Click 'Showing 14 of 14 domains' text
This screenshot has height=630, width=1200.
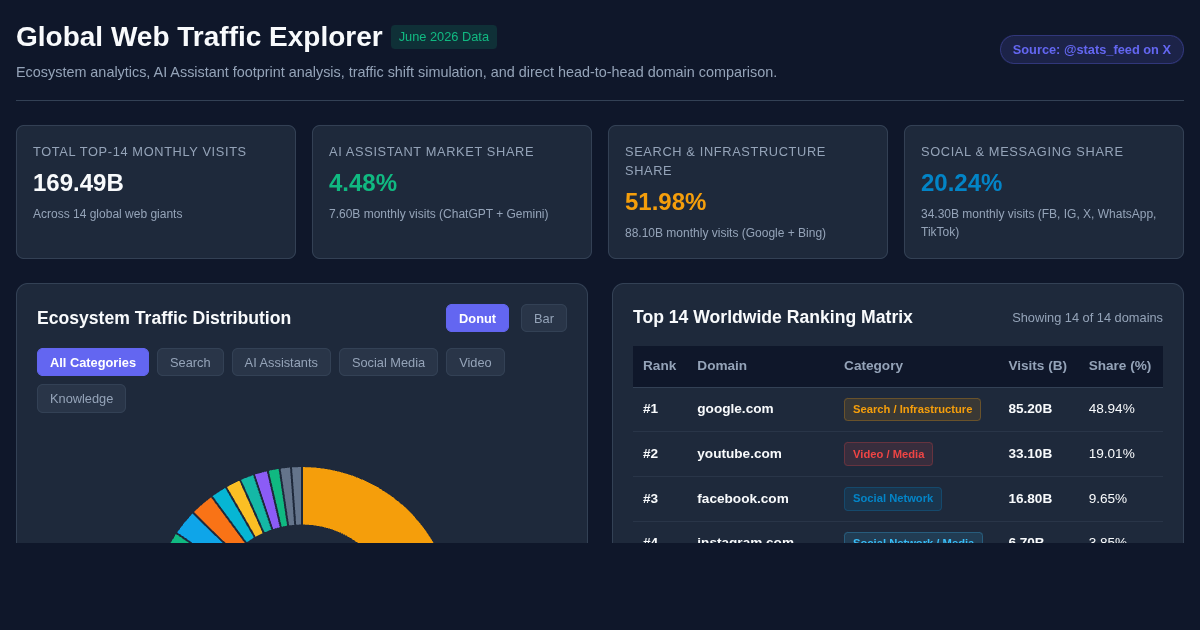[x=1087, y=318]
